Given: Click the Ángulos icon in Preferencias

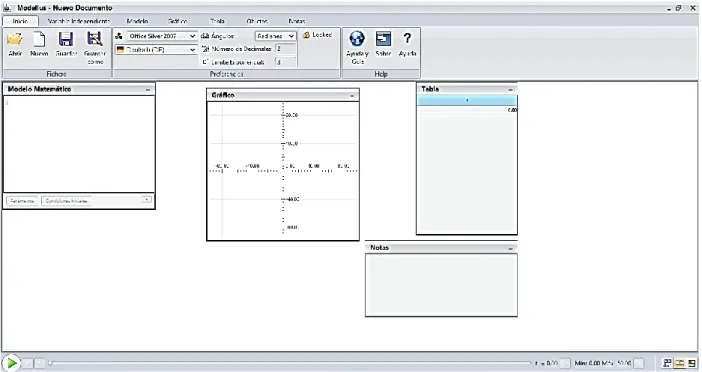Looking at the screenshot, I should 205,36.
